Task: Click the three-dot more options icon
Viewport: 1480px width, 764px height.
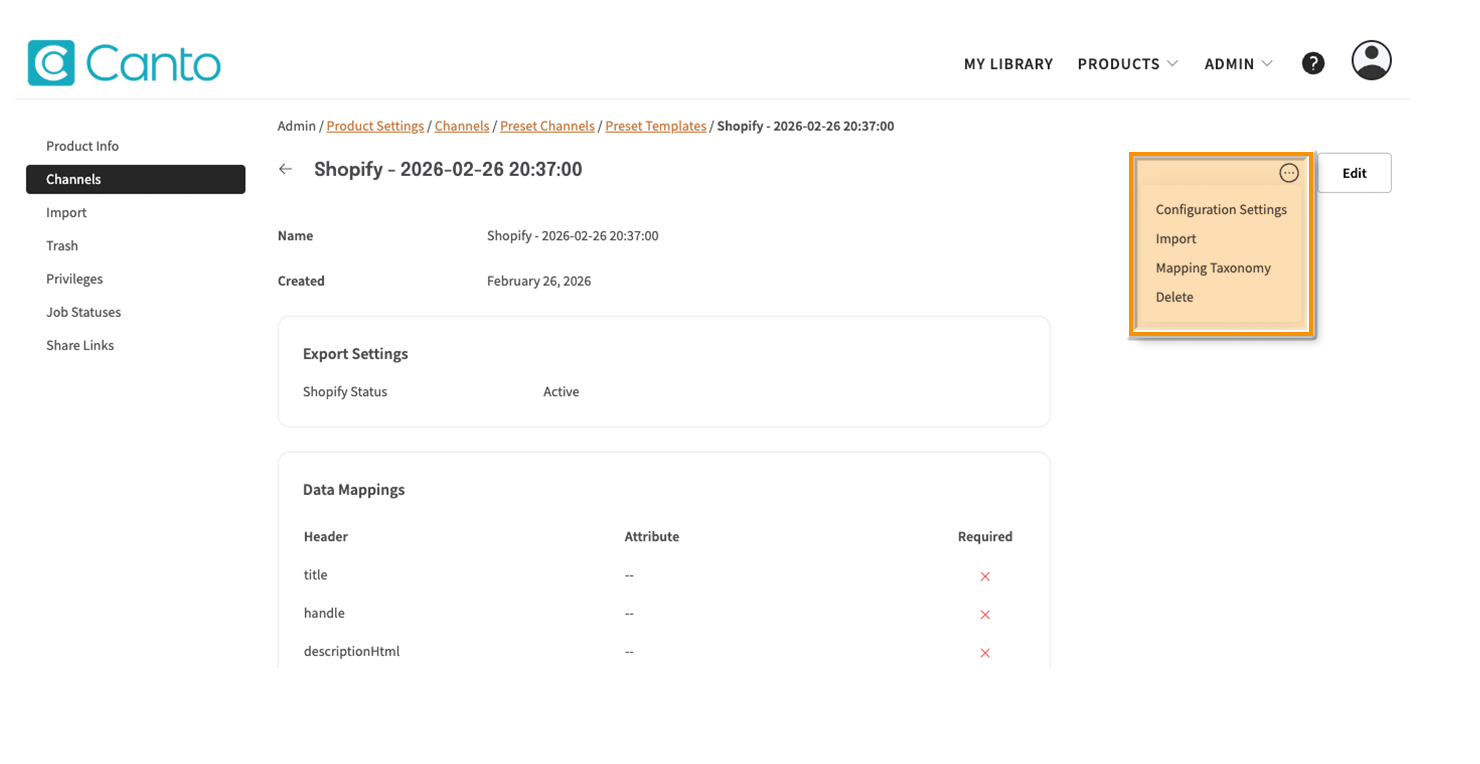Action: click(1289, 173)
